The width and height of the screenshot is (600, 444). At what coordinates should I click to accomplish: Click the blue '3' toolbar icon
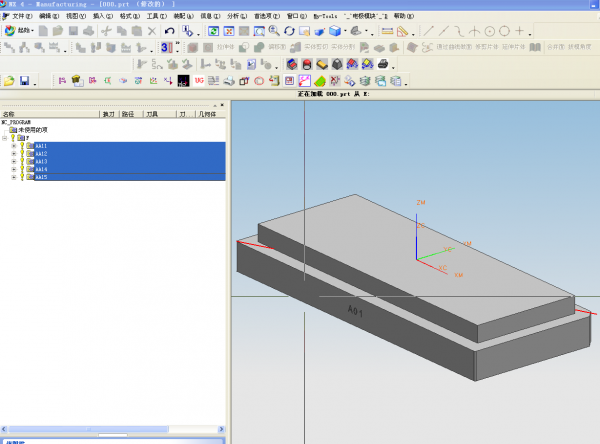pos(166,47)
